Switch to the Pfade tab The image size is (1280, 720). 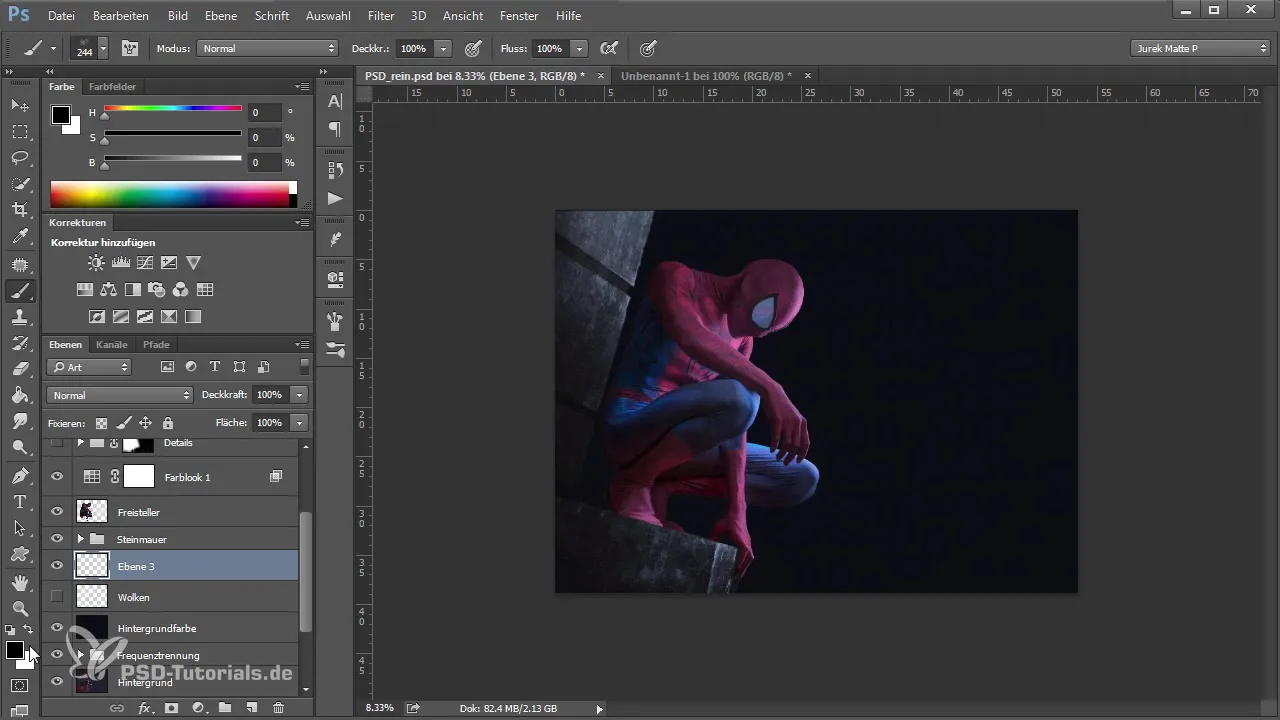156,344
